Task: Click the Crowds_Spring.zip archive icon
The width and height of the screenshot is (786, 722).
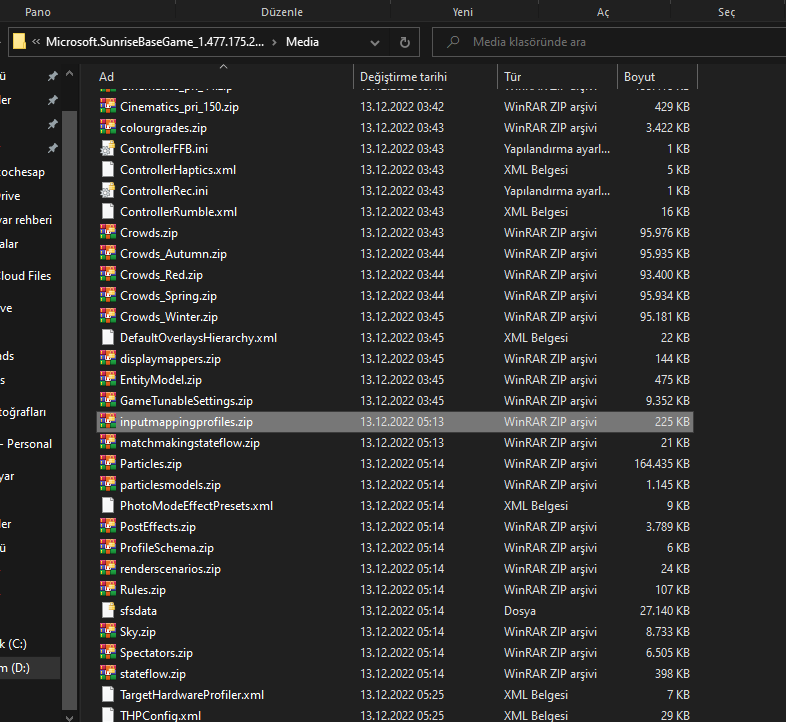Action: pyautogui.click(x=108, y=296)
